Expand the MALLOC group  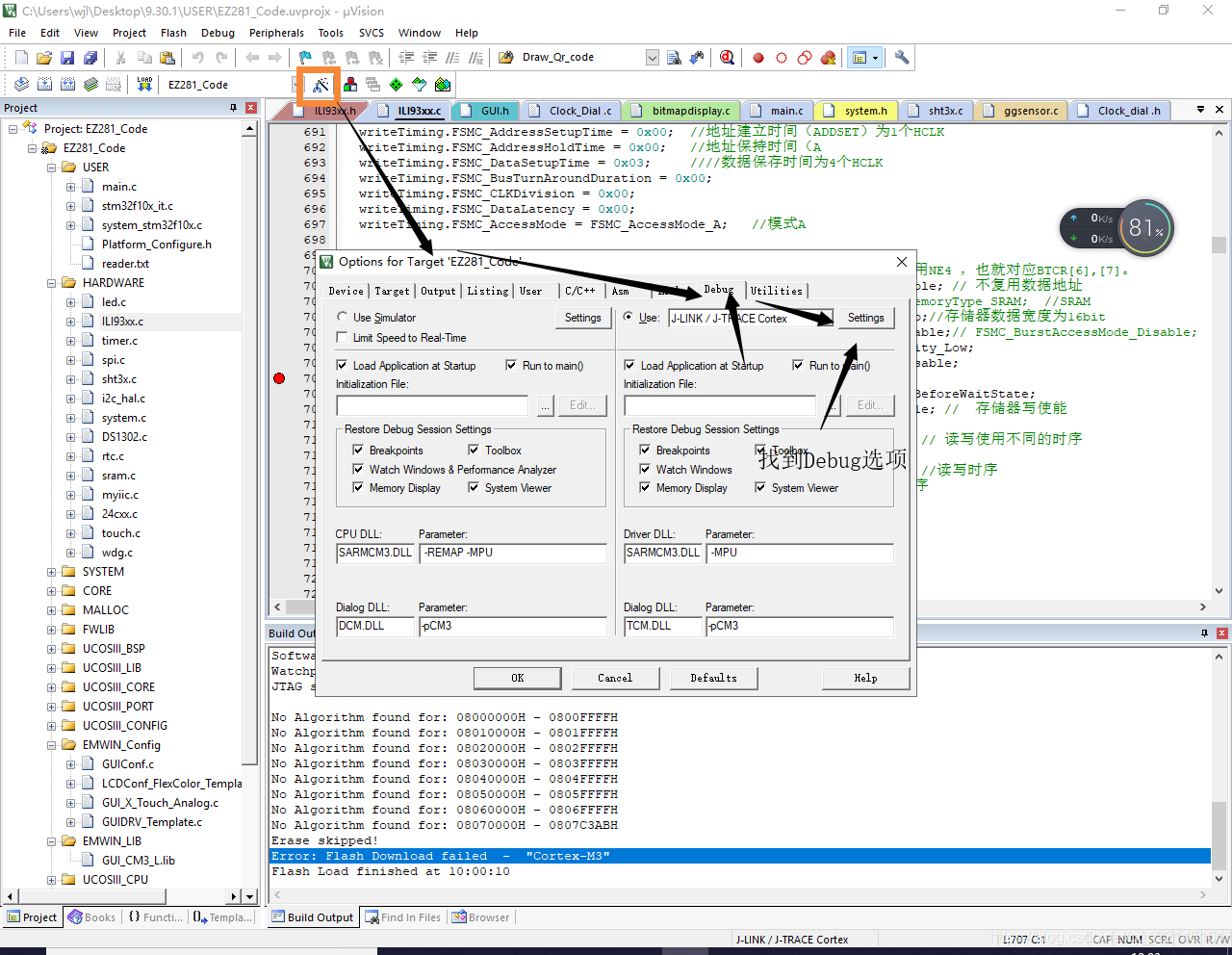pyautogui.click(x=52, y=610)
